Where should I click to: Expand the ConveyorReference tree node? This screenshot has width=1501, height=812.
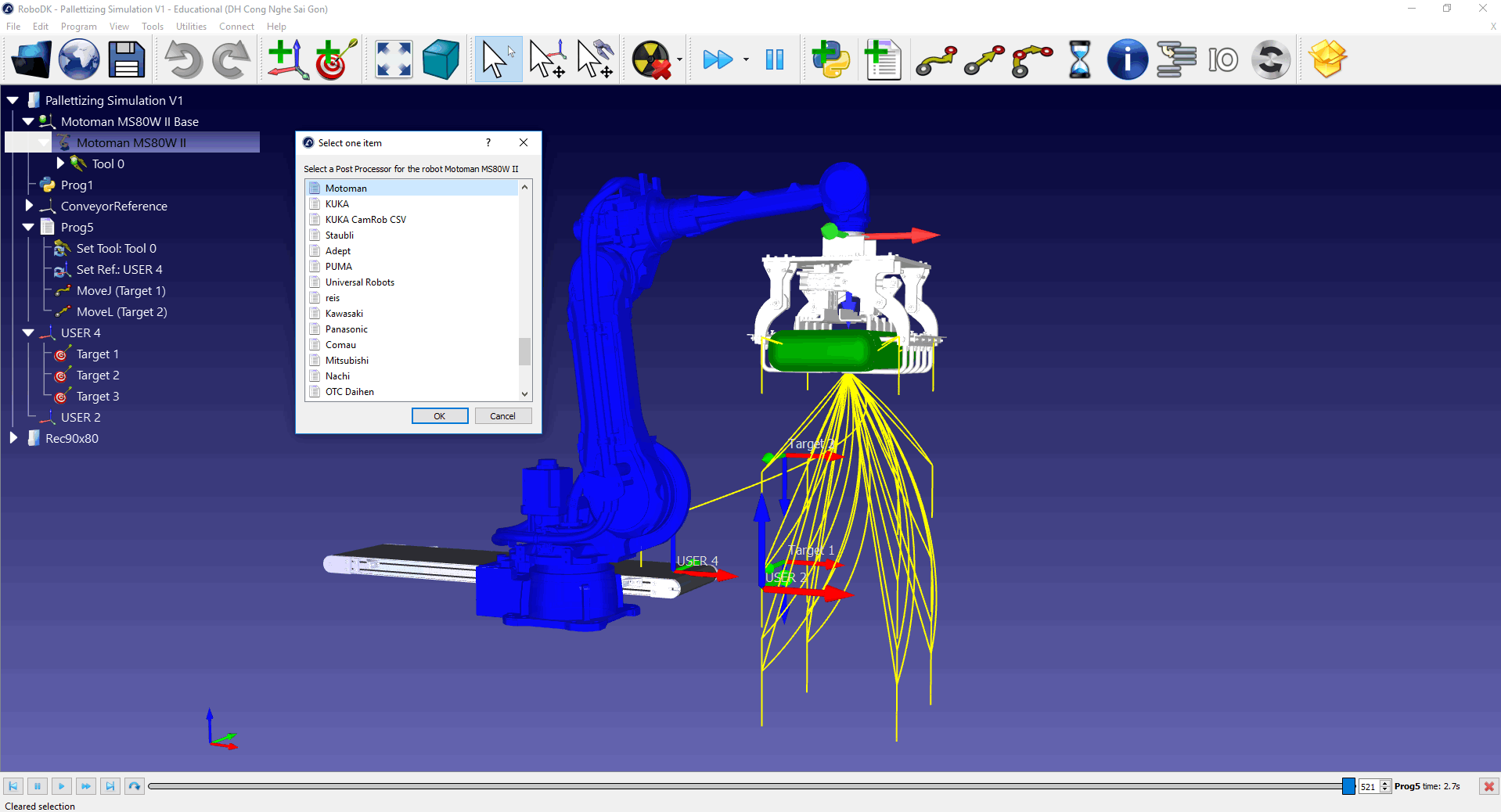[x=29, y=206]
